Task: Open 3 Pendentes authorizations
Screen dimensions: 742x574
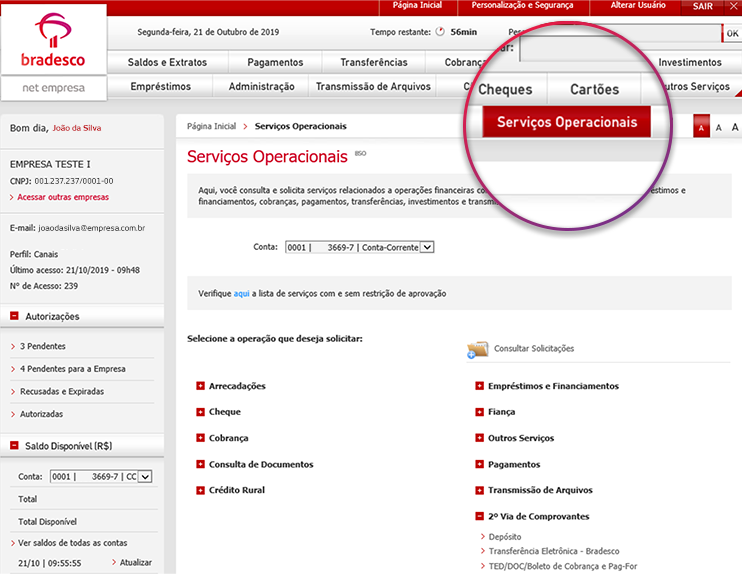Action: coord(42,346)
